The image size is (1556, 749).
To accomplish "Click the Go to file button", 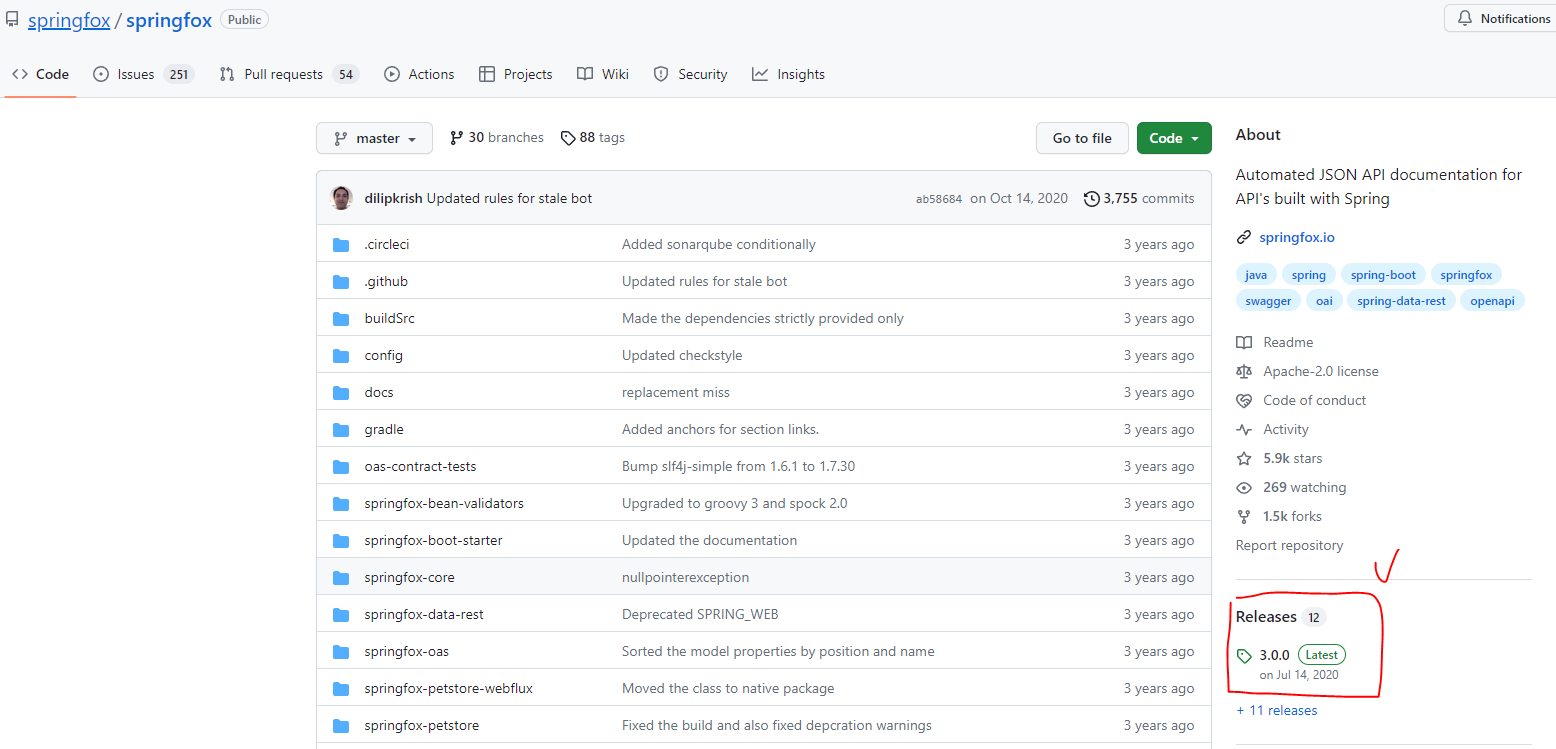I will (x=1082, y=138).
